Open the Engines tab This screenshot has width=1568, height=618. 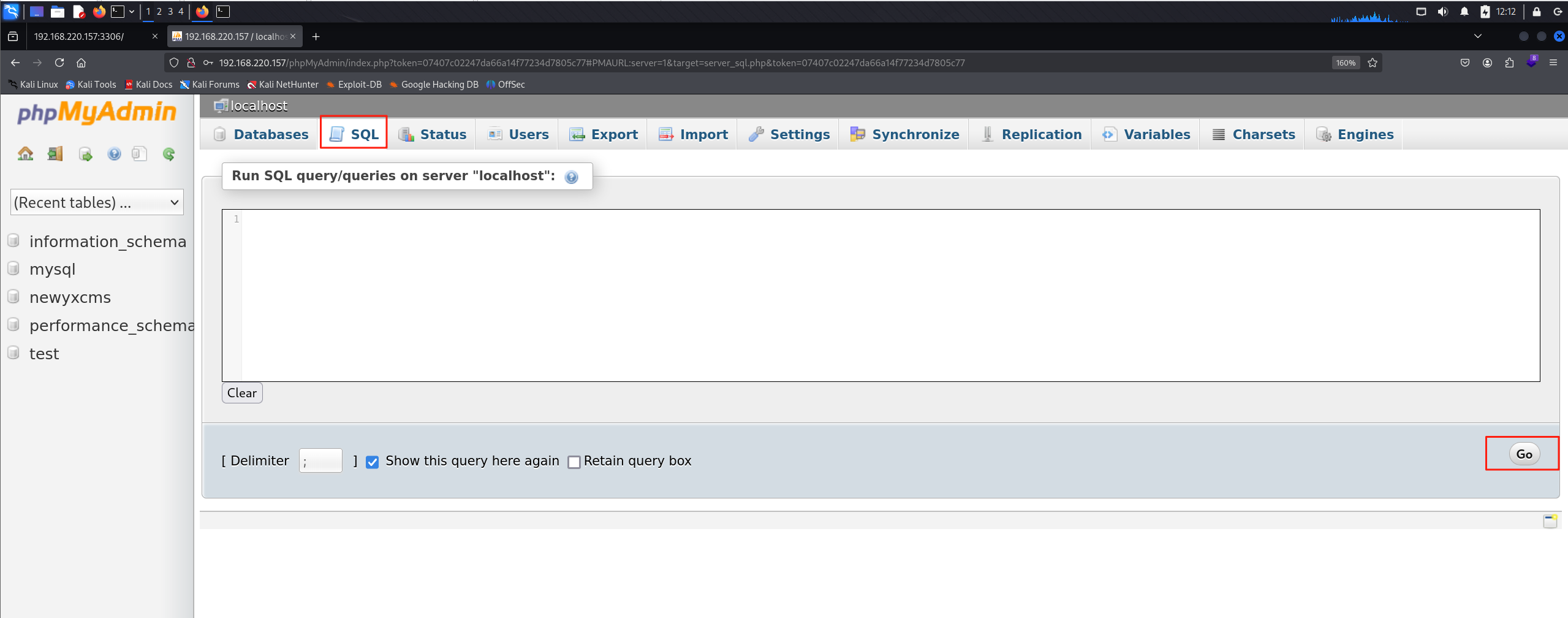pyautogui.click(x=1355, y=134)
